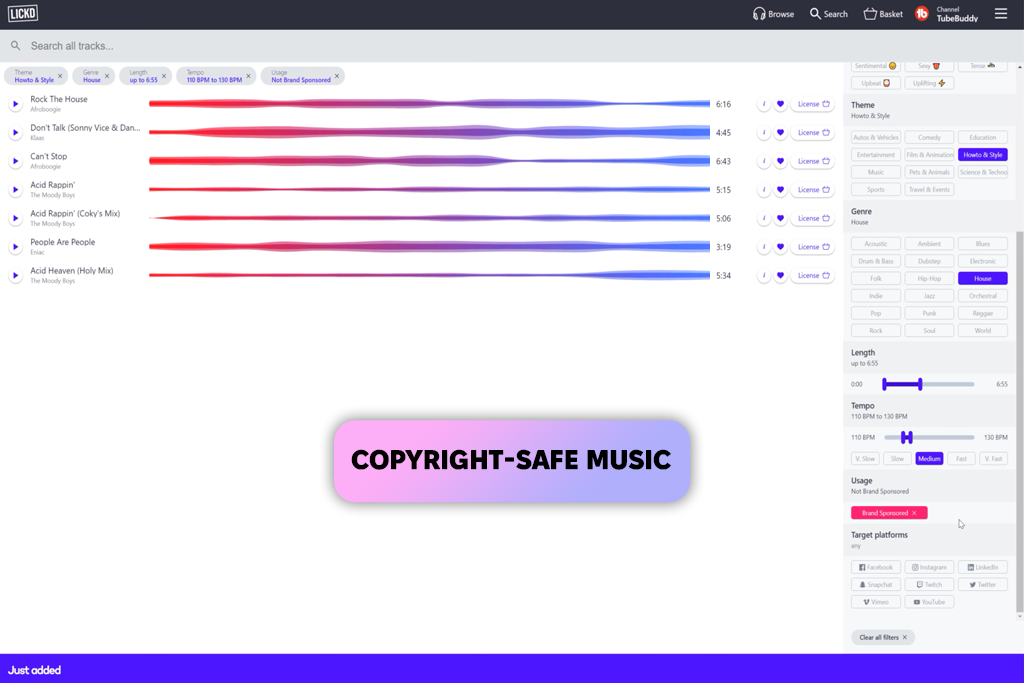Select the Acoustic genre filter
The image size is (1024, 683).
point(876,244)
